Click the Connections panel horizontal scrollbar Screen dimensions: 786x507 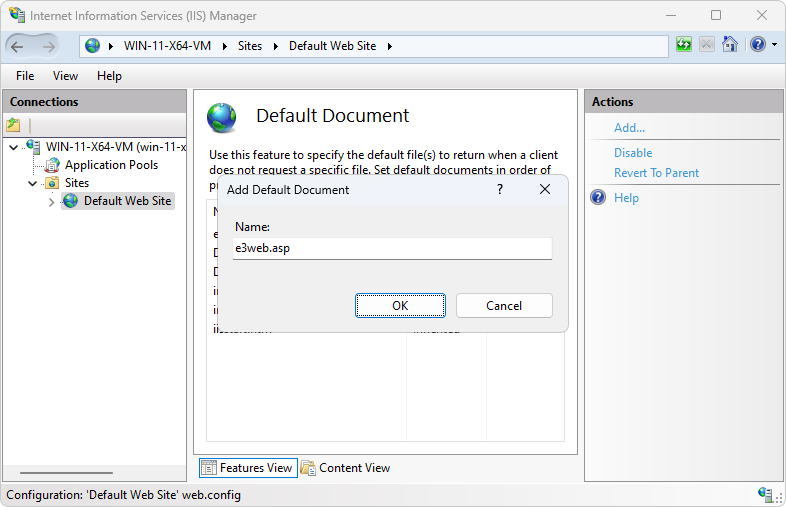[67, 473]
